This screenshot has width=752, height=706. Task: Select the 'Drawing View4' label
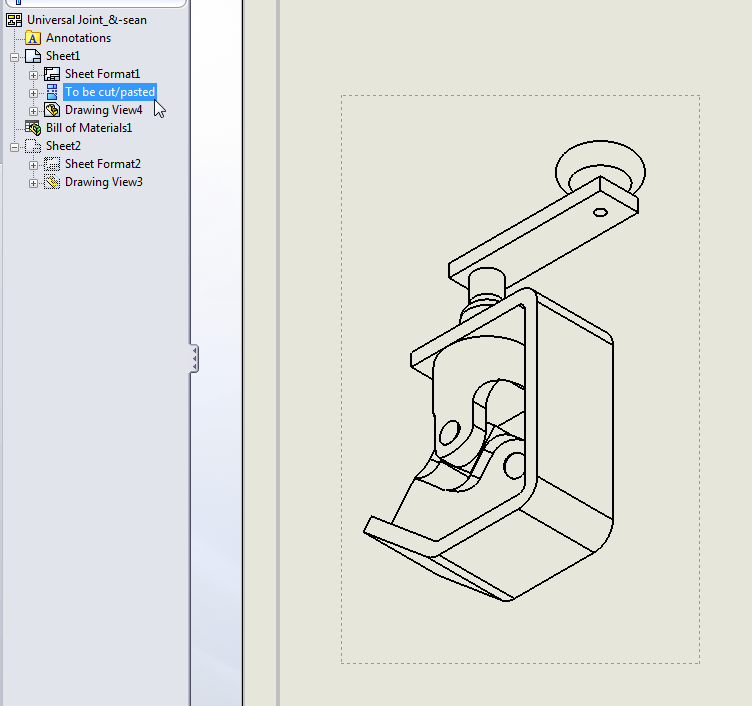click(x=104, y=110)
